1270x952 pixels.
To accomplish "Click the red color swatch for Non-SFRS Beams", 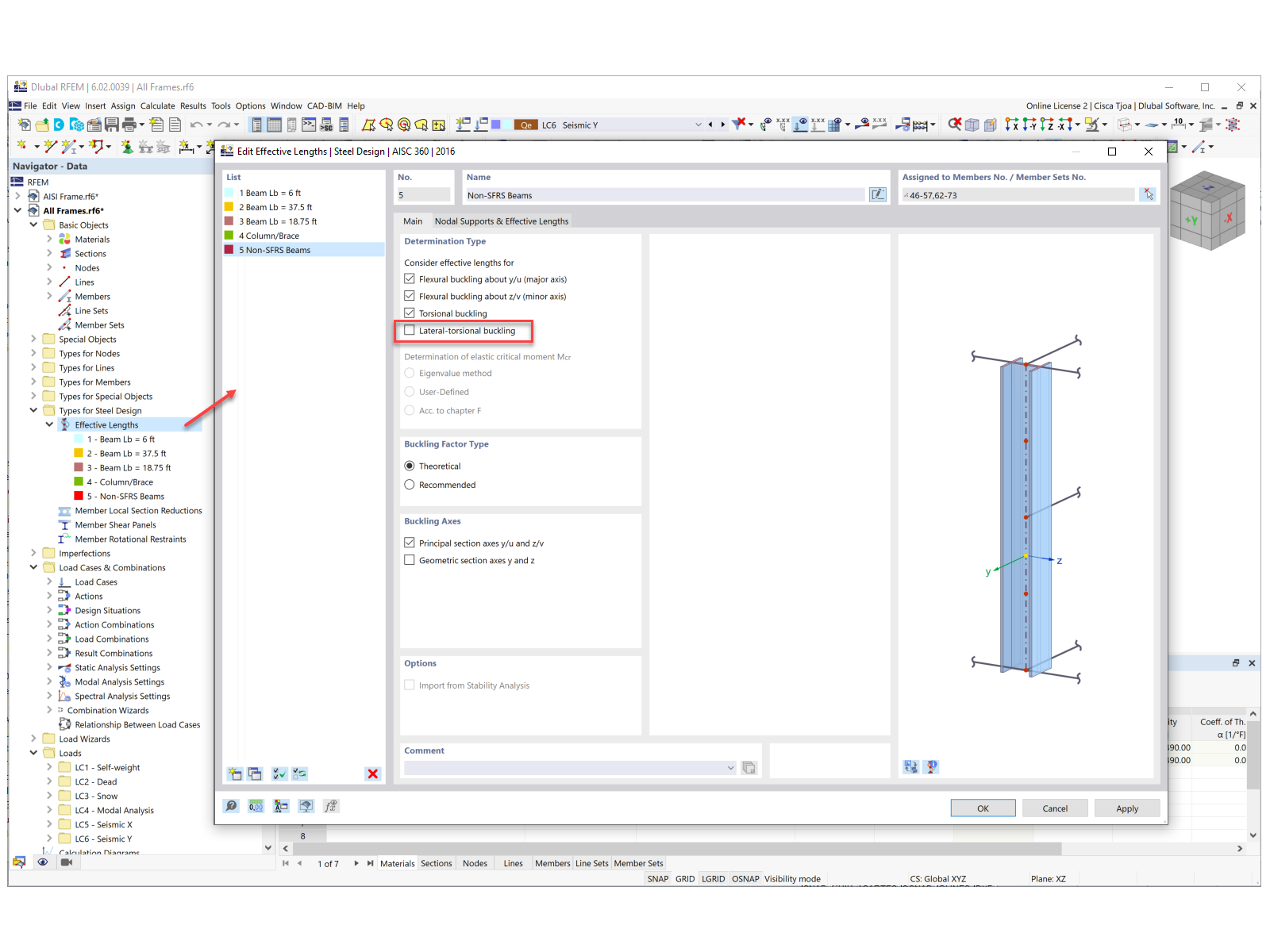I will pos(229,249).
